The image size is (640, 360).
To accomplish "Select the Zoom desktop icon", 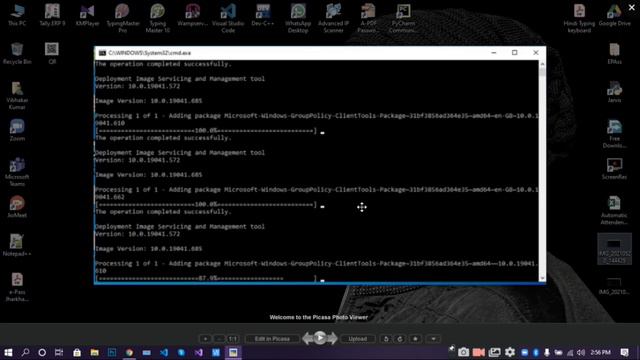I will click(x=17, y=130).
